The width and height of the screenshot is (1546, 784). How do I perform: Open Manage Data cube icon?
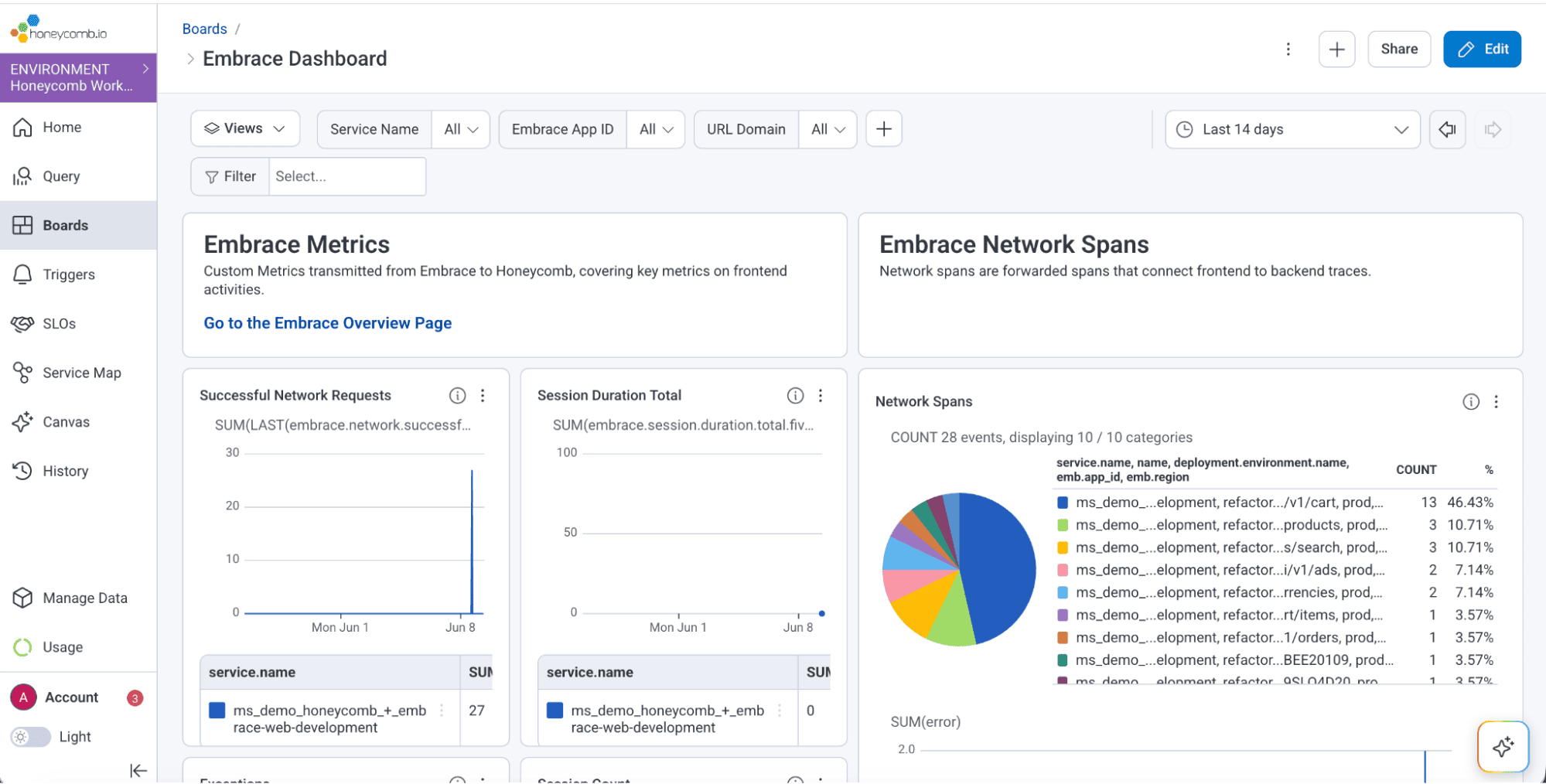click(x=22, y=598)
